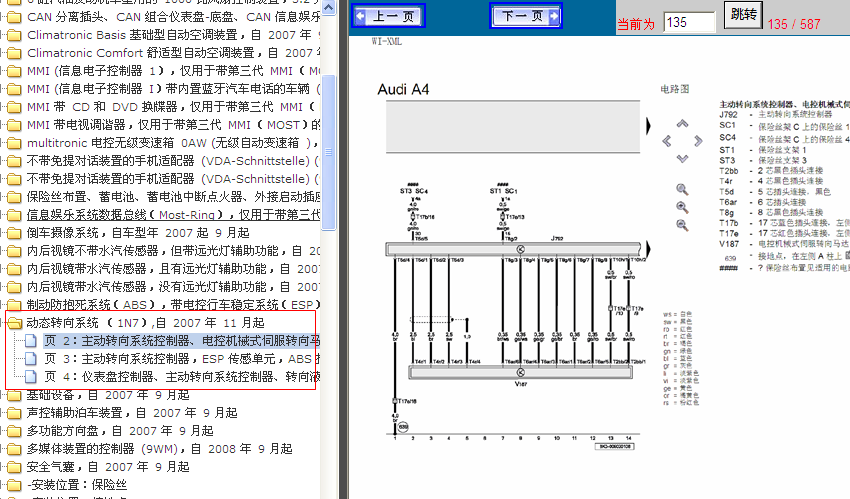Click the folder icon beside 多功能方向盘
This screenshot has width=850, height=499.
(15, 431)
